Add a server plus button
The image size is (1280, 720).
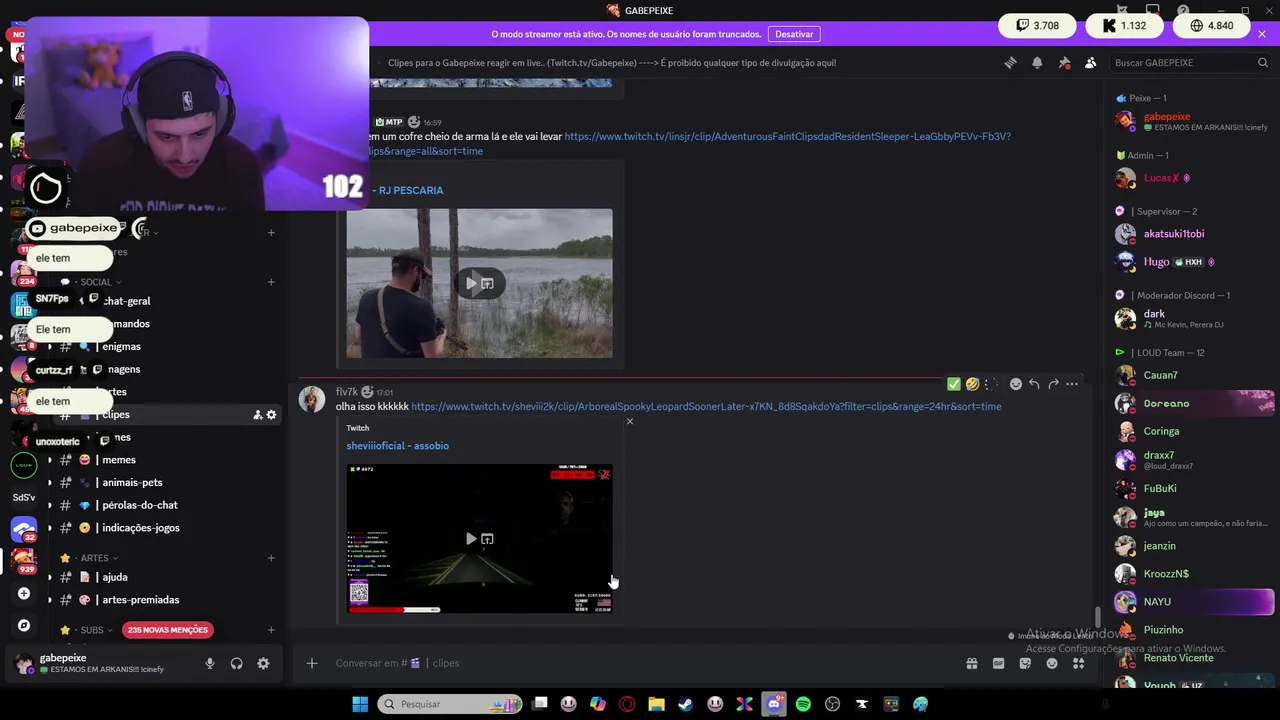(x=24, y=594)
